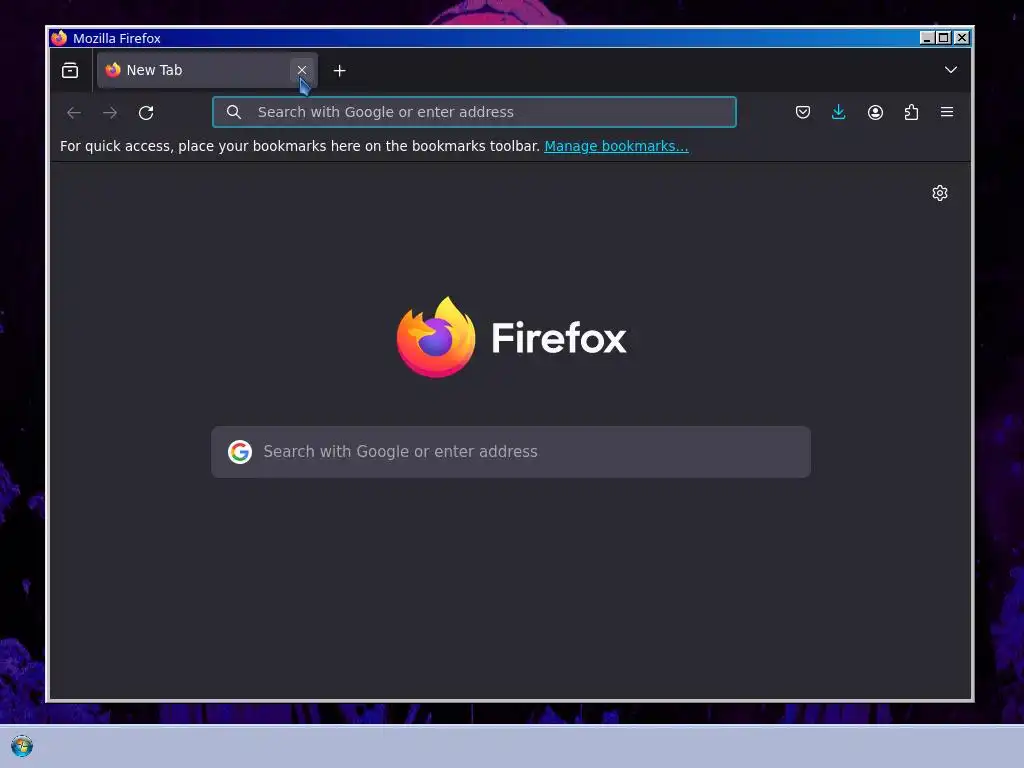Screen dimensions: 1024x768
Task: Click the Firefox icon in title bar
Action: point(59,38)
